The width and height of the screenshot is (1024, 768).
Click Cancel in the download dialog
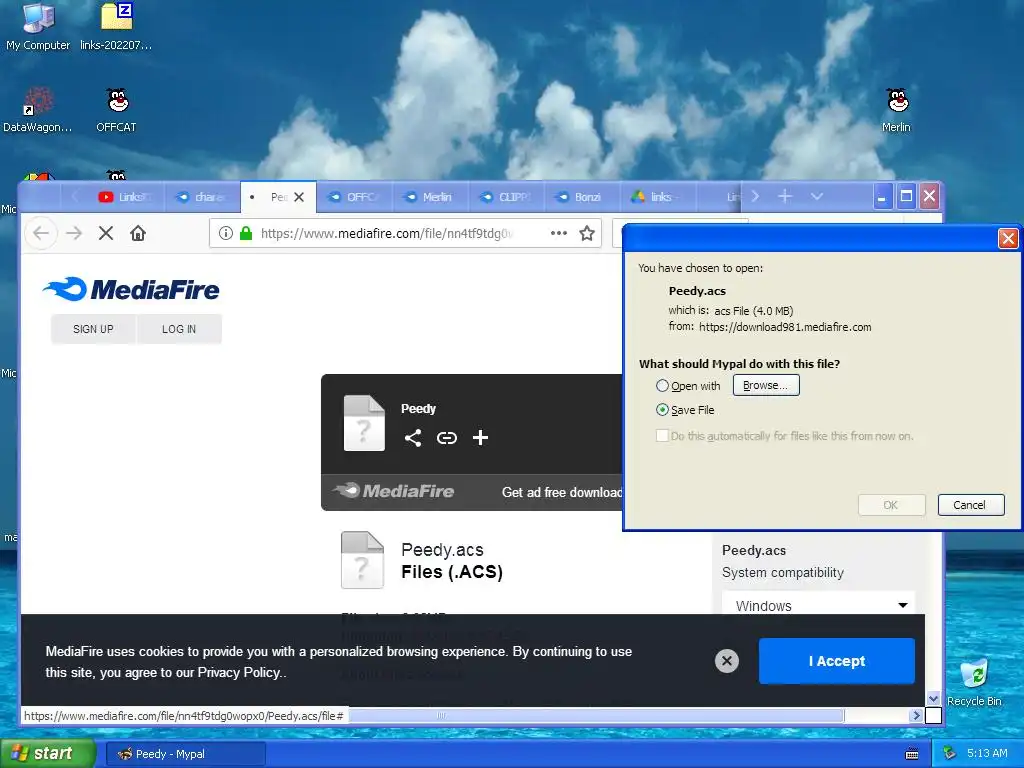970,505
